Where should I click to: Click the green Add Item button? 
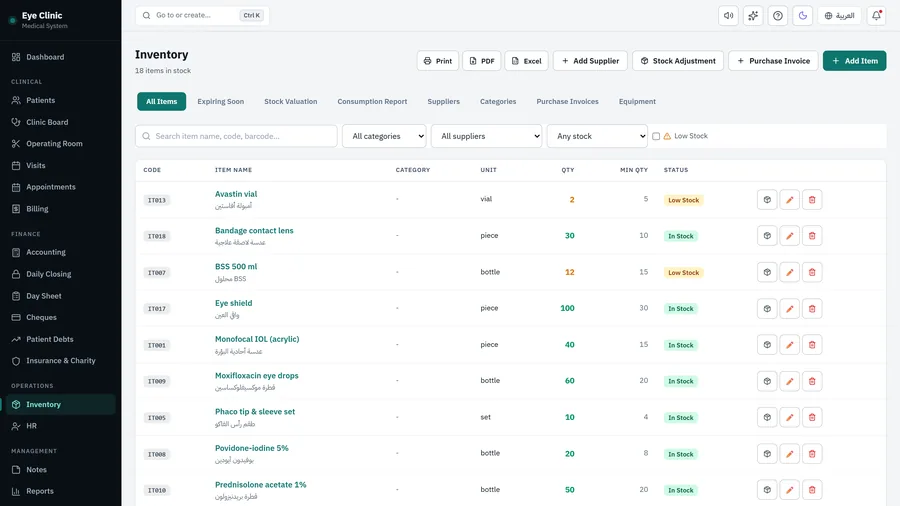click(x=854, y=61)
